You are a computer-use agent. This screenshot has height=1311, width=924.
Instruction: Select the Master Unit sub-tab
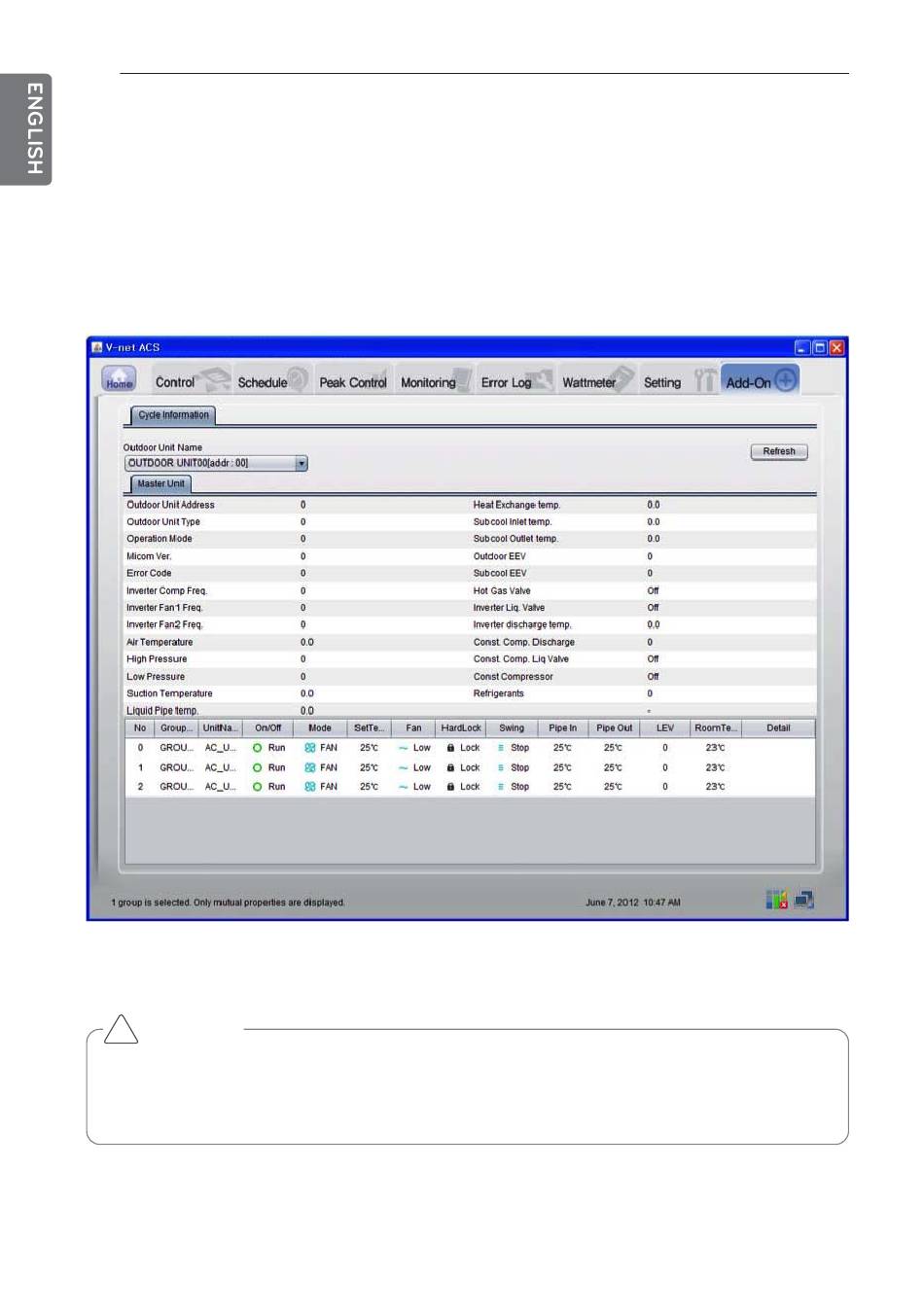pos(160,484)
